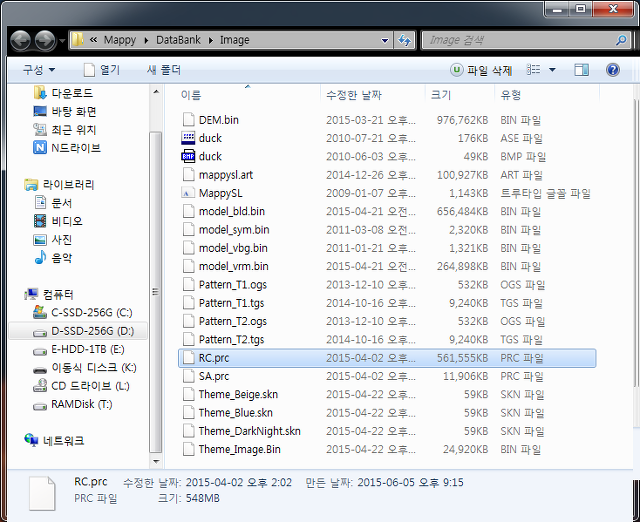Open the 사진 library
Image resolution: width=640 pixels, height=522 pixels.
pos(53,239)
